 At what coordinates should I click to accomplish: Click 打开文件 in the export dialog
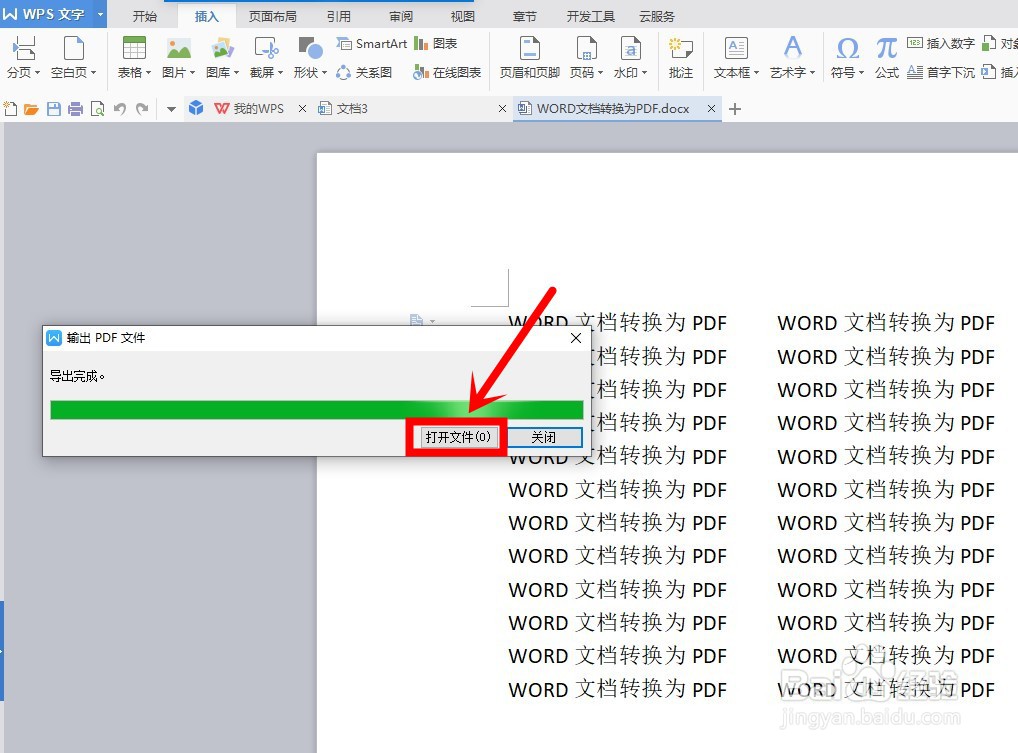[x=456, y=437]
